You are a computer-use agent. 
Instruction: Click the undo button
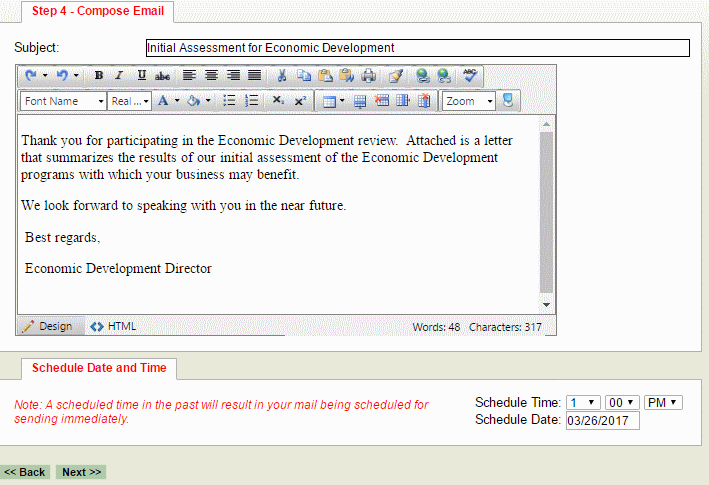[x=30, y=75]
